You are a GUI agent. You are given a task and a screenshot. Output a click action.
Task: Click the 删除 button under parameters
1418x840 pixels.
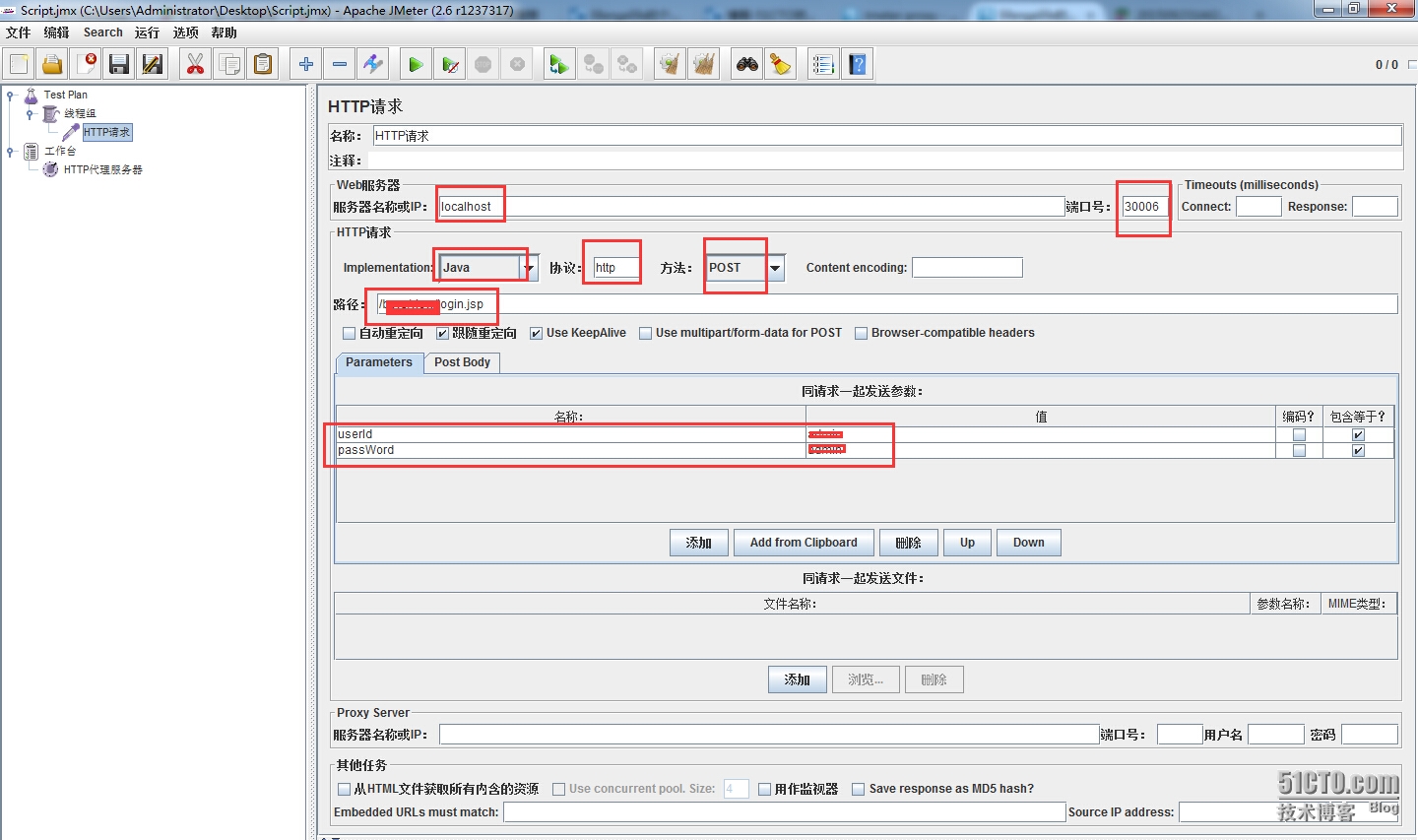908,543
